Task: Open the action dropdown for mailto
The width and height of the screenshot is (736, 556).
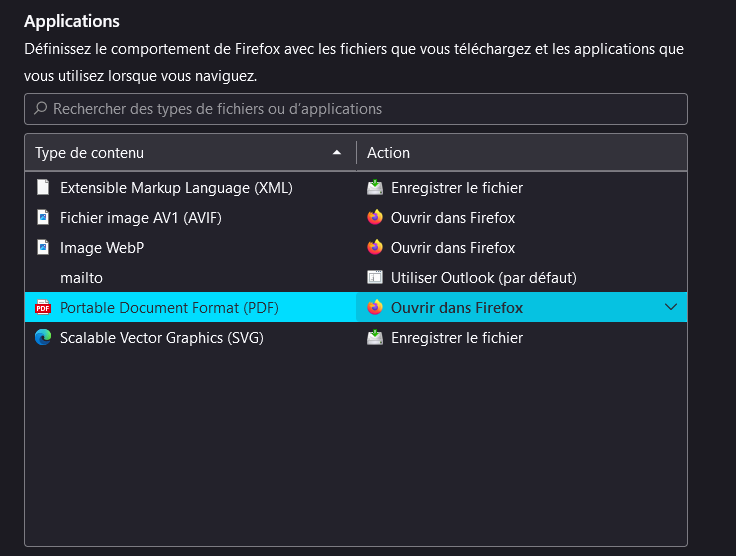Action: (520, 277)
